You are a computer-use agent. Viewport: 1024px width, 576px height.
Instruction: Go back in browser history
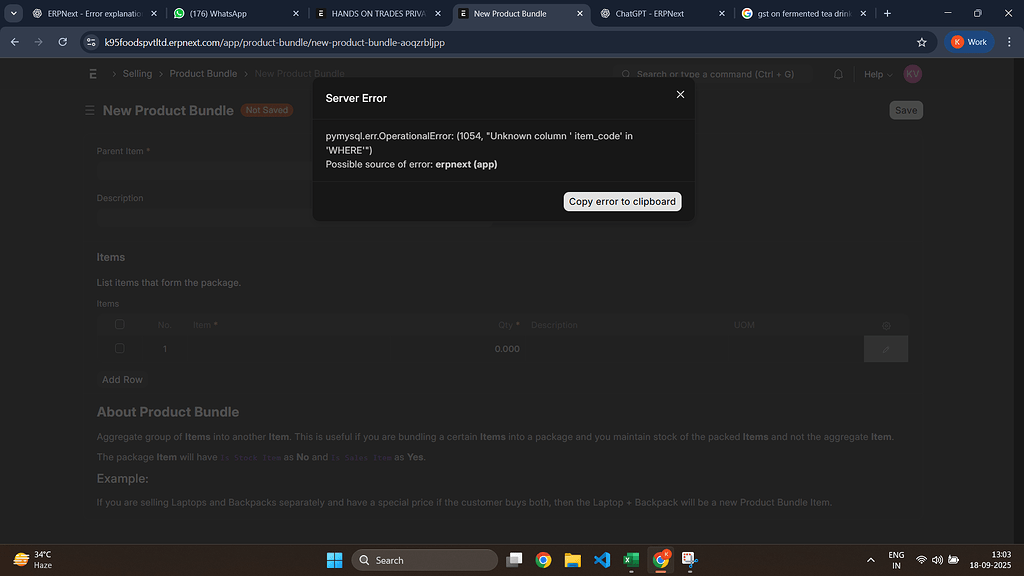point(14,42)
